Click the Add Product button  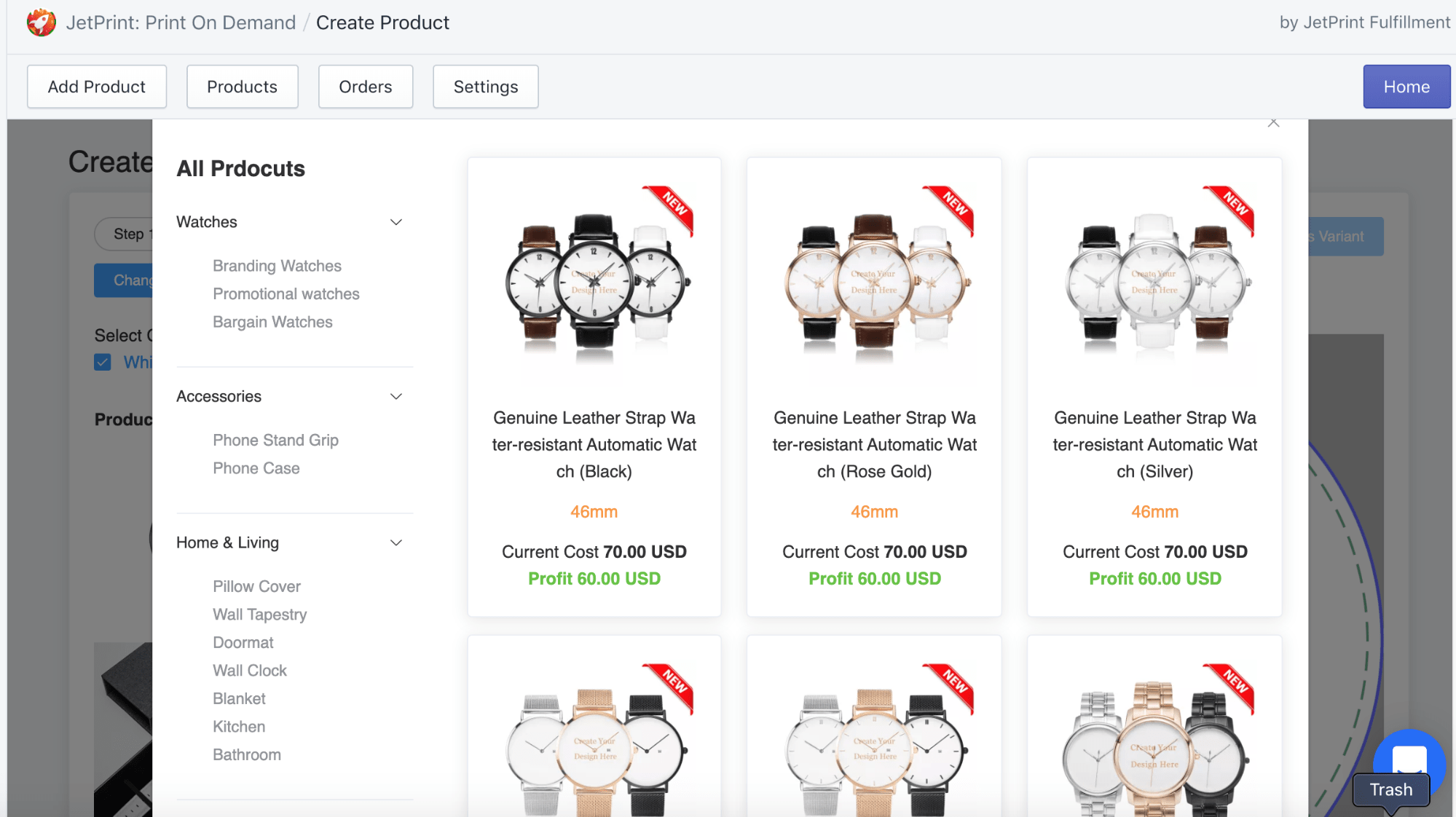coord(97,86)
